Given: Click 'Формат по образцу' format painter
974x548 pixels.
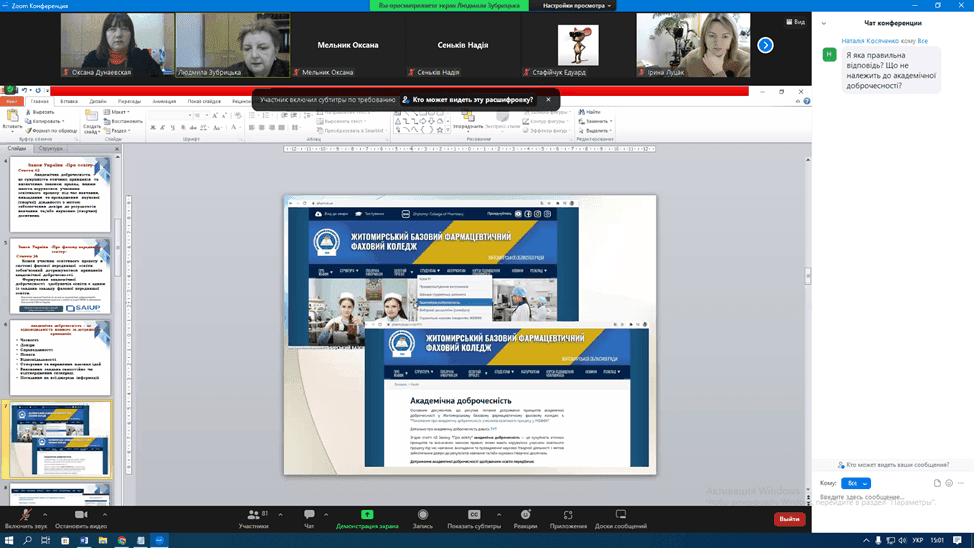Looking at the screenshot, I should pos(51,130).
